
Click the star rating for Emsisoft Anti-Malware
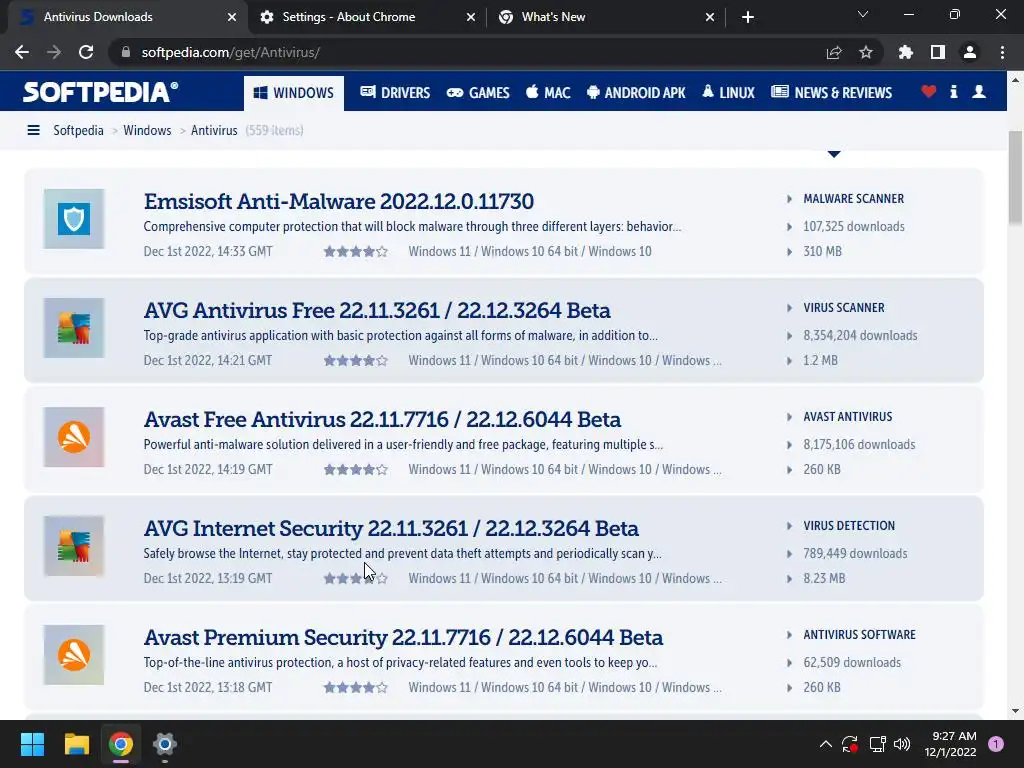(356, 251)
